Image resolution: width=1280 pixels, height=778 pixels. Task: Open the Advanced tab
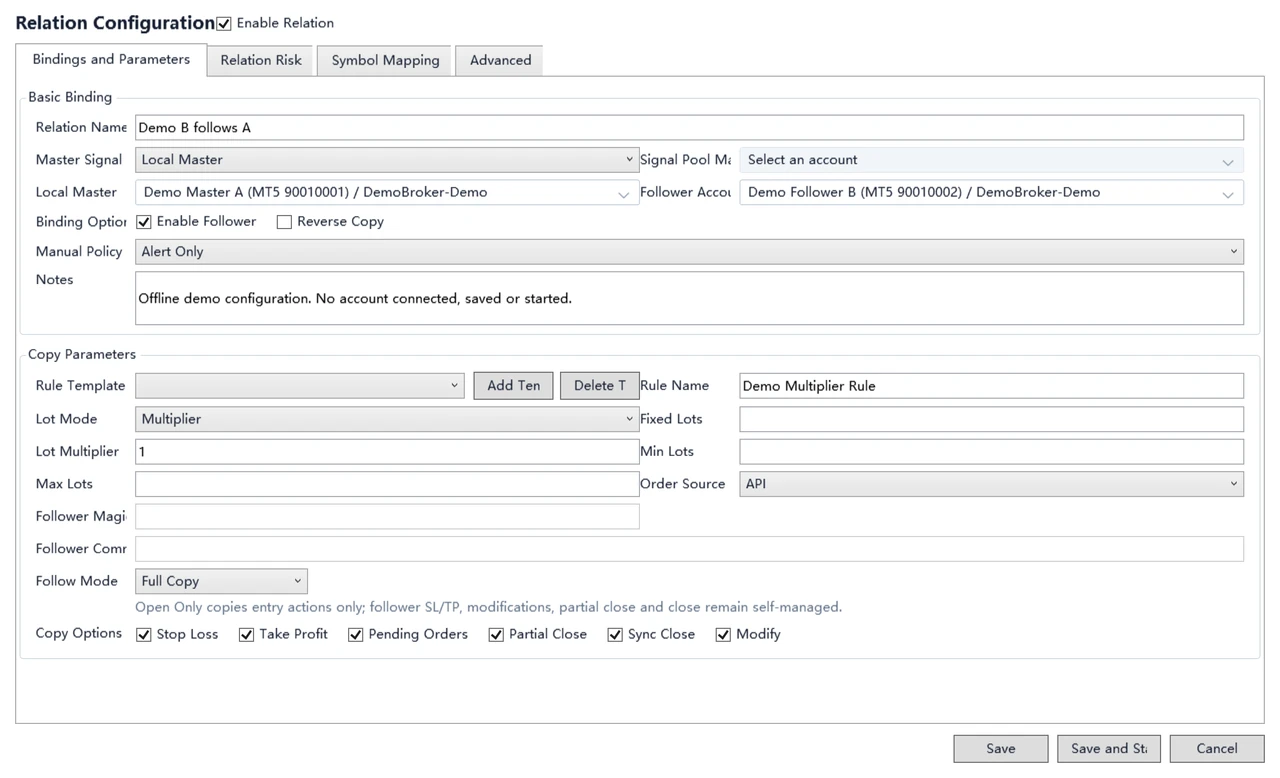tap(500, 60)
